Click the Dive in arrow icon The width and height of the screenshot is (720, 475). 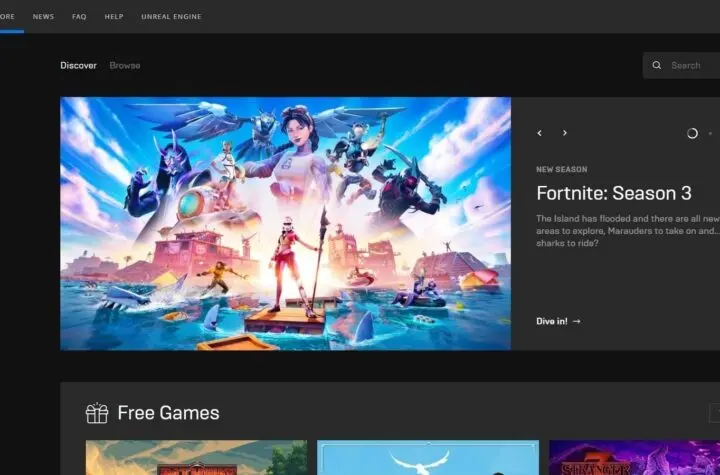[x=577, y=321]
